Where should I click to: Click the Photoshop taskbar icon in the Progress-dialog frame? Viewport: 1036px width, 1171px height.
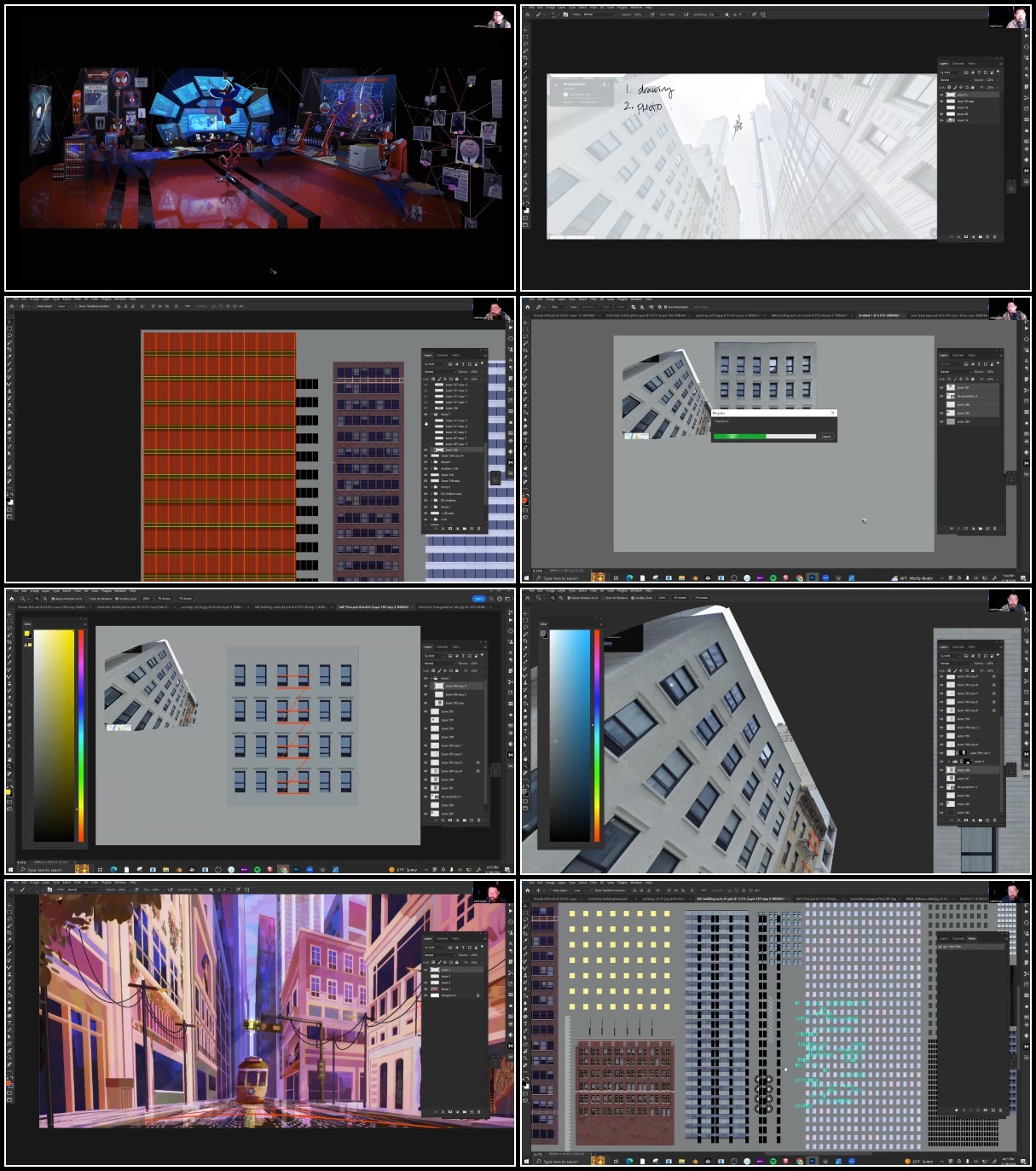[x=812, y=578]
